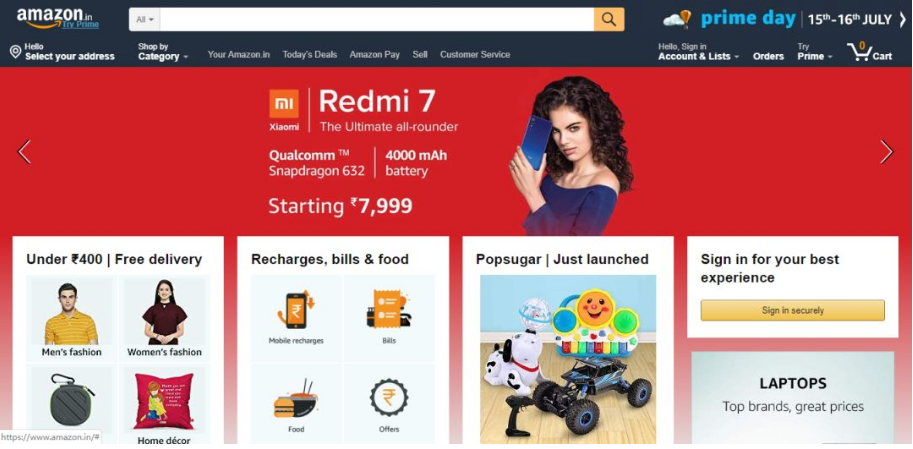Open the All search category dropdown
Image resolution: width=913 pixels, height=449 pixels.
[145, 19]
